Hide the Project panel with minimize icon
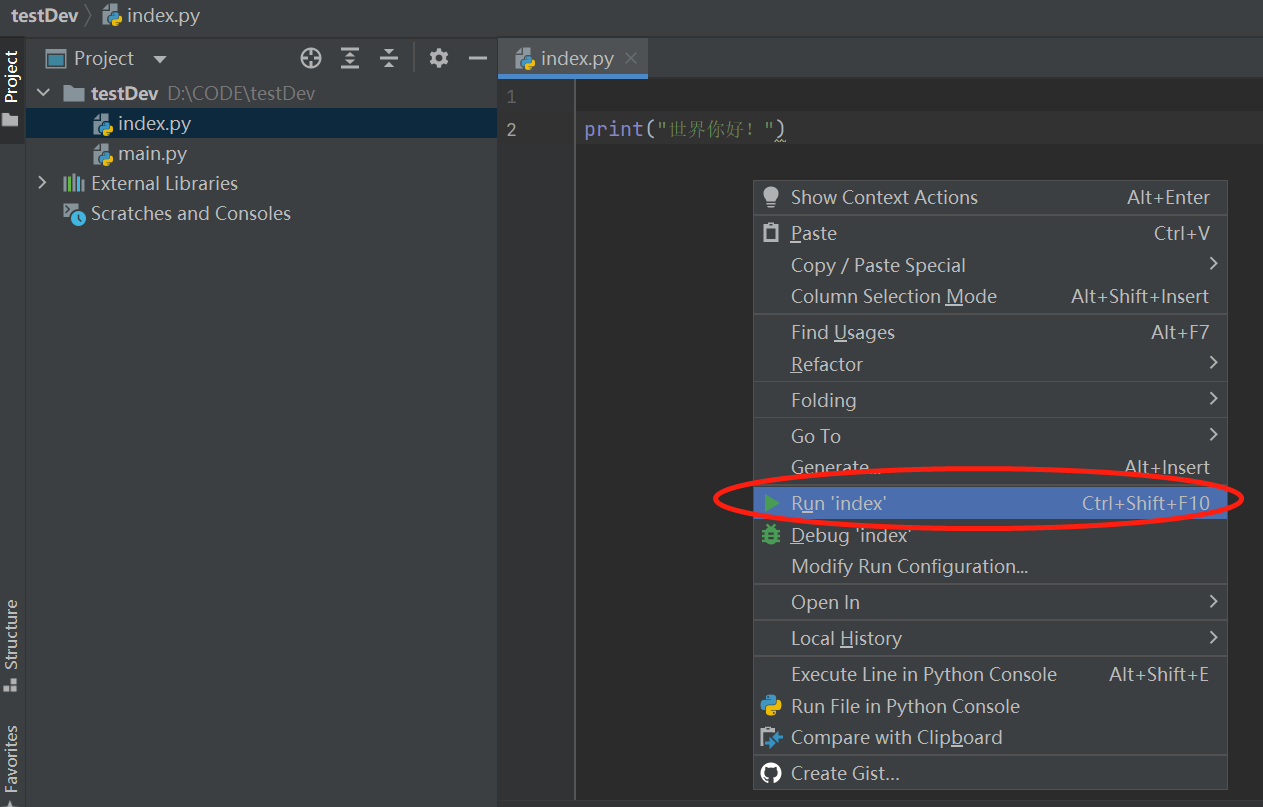This screenshot has width=1263, height=807. 478,58
